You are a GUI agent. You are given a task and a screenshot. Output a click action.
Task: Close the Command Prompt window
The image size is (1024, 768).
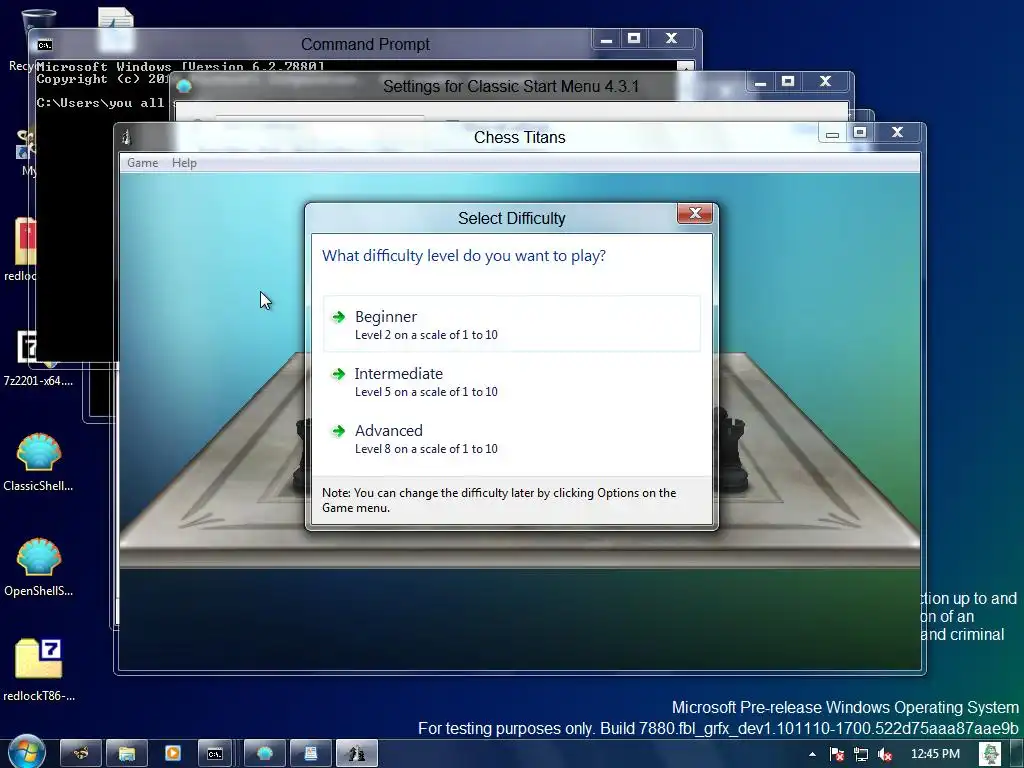point(671,39)
